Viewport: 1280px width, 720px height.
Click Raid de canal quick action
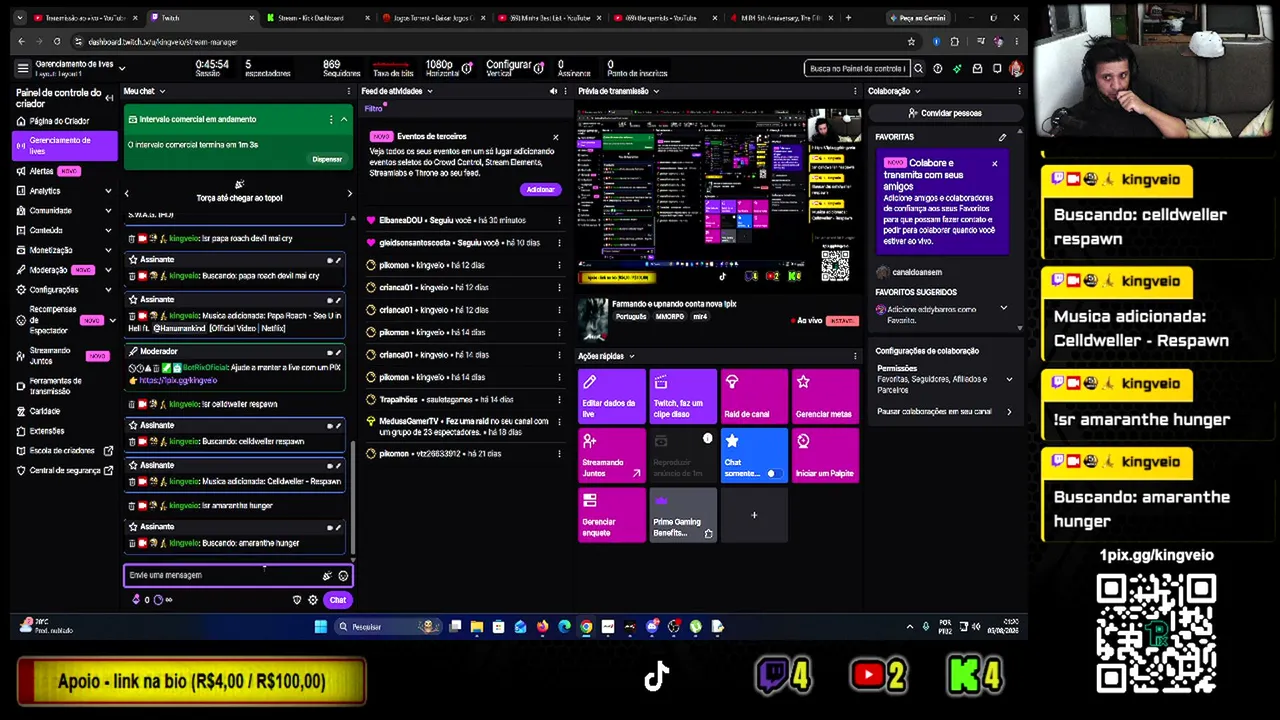click(754, 396)
